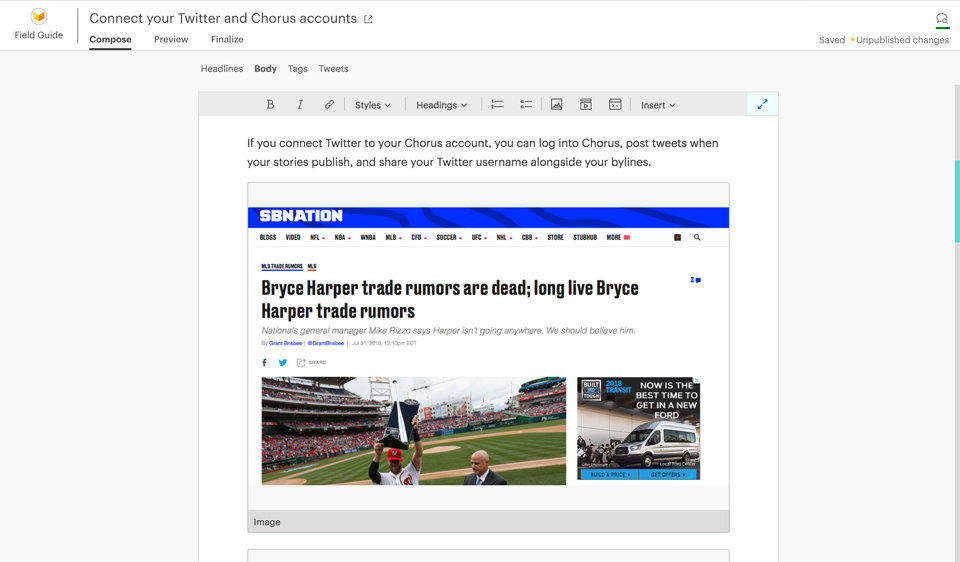
Task: Expand the Headings dropdown
Action: [x=441, y=105]
